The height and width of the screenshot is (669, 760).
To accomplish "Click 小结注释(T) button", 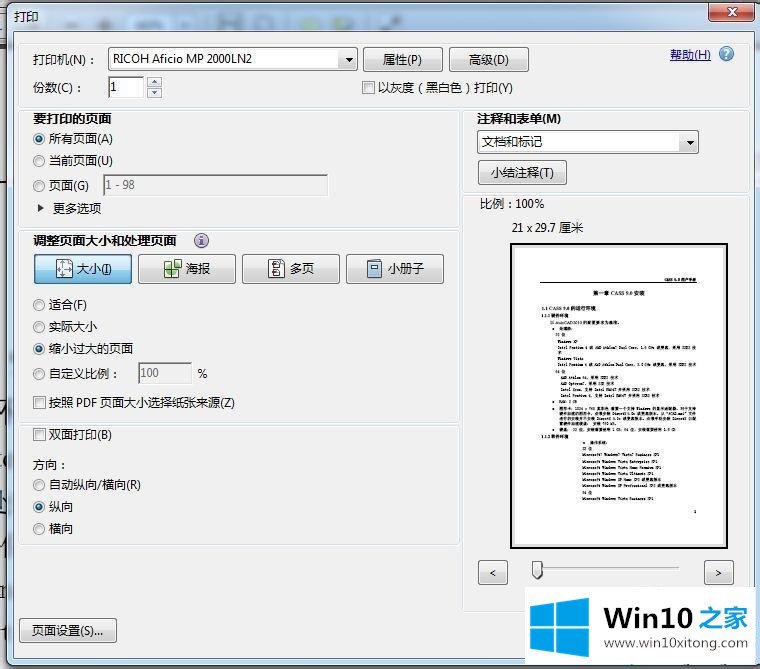I will coord(522,173).
